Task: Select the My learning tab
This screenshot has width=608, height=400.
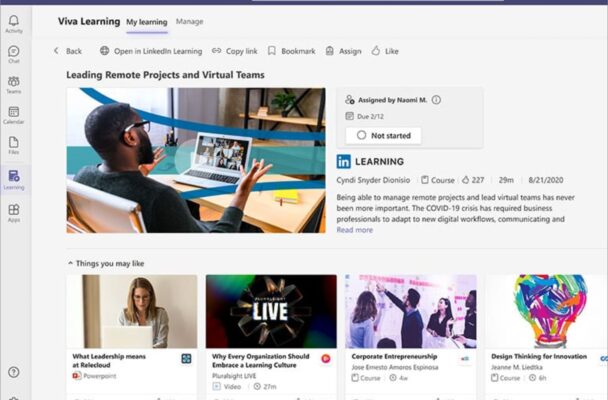Action: point(146,21)
